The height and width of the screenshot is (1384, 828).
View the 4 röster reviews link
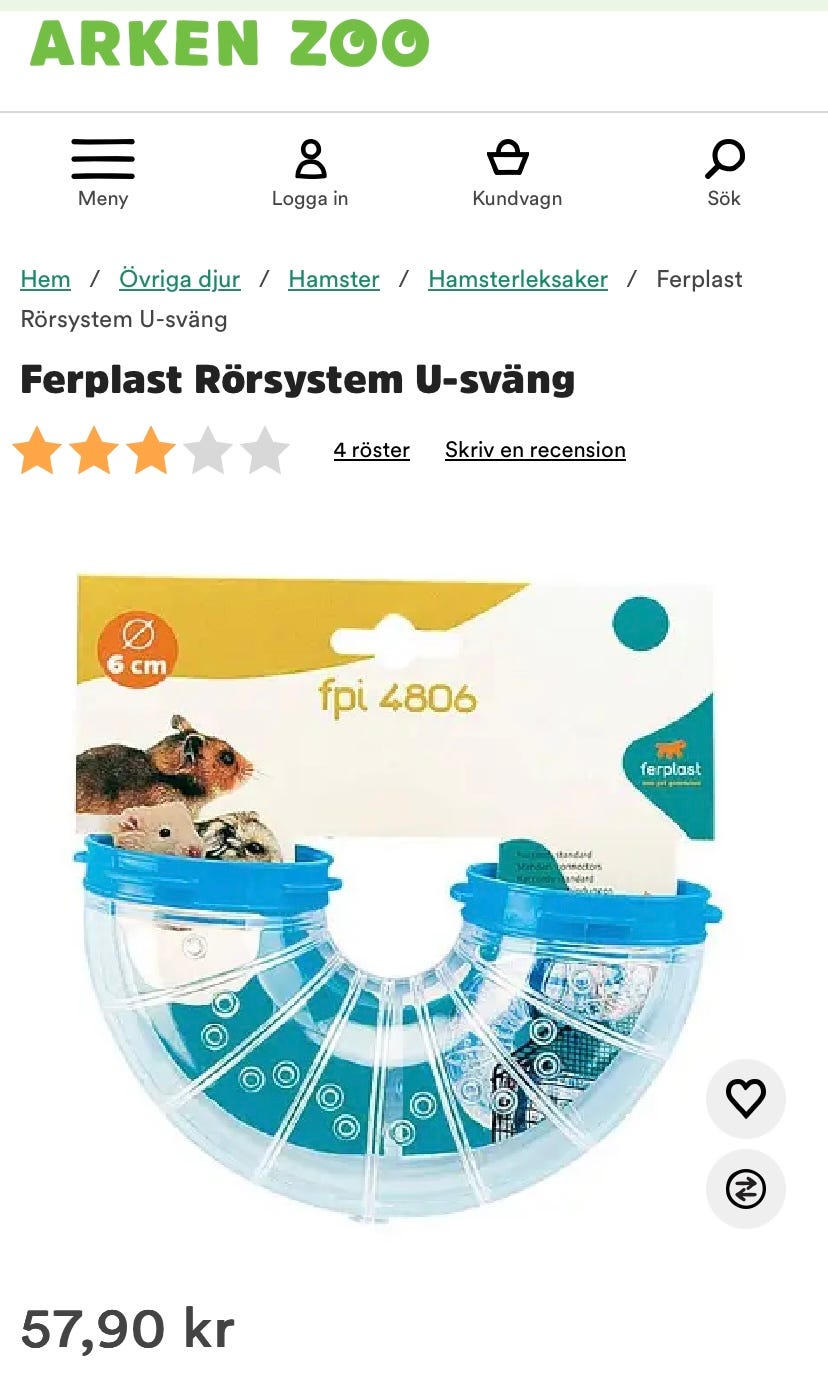click(x=372, y=450)
